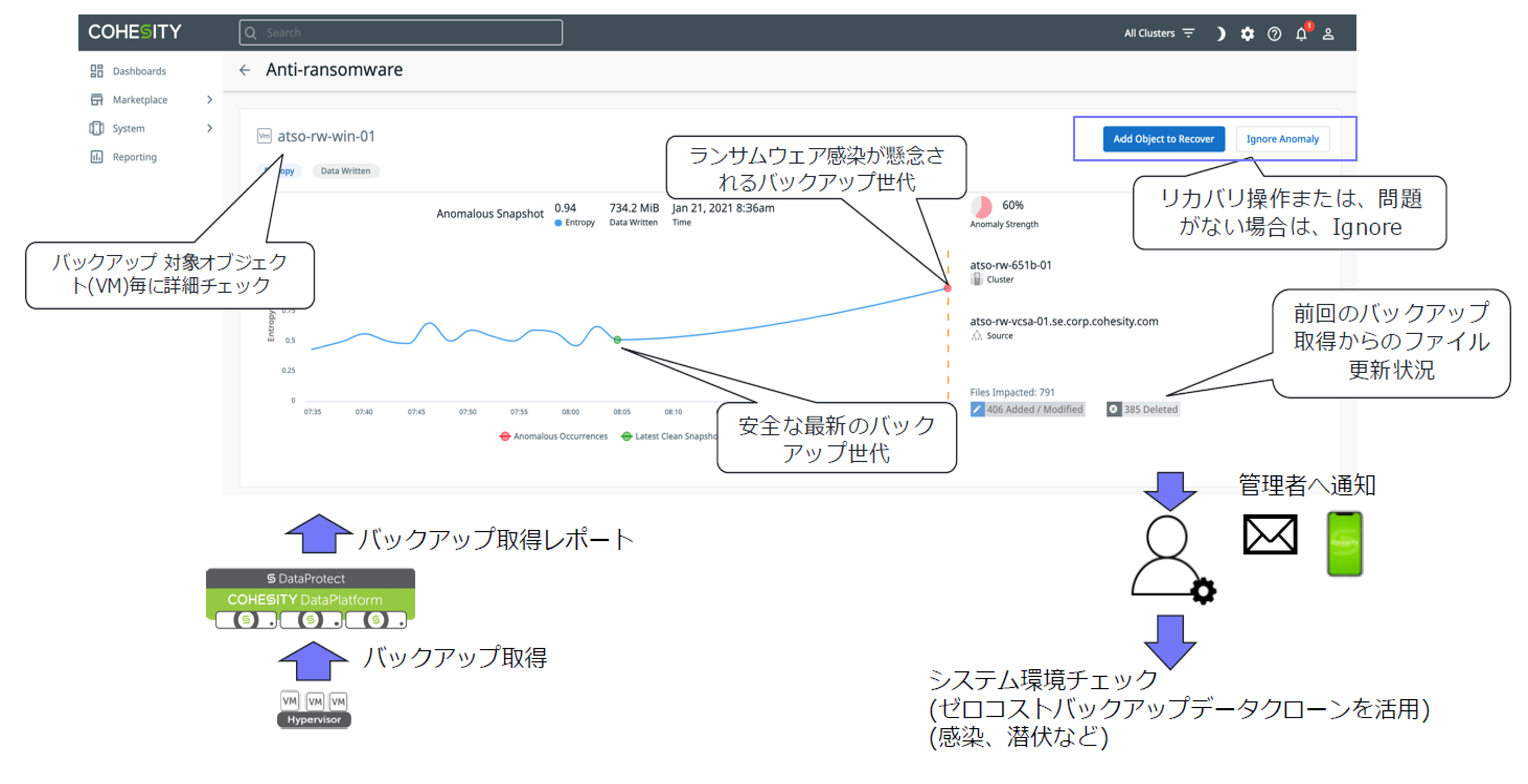Open the user account icon menu
This screenshot has width=1528, height=784.
(1328, 34)
